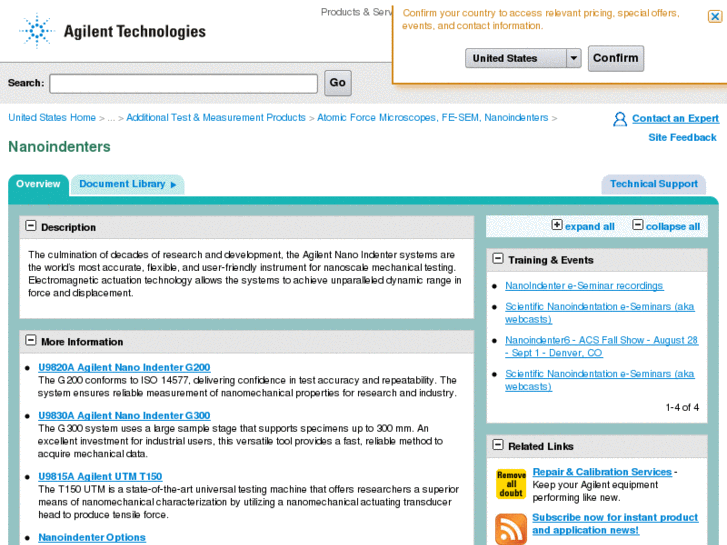Open the United States country dropdown
This screenshot has width=727, height=545.
click(523, 58)
